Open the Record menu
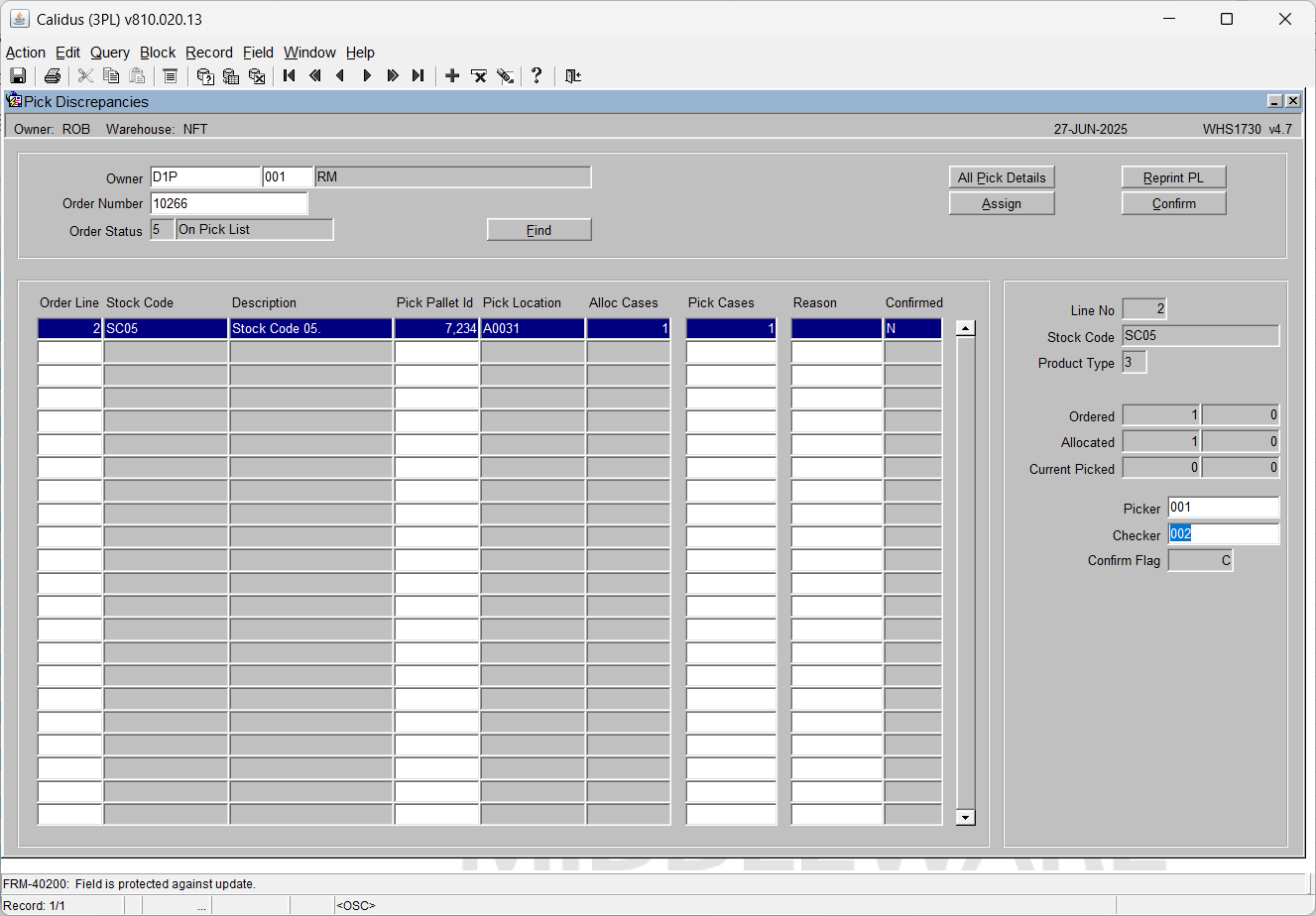 [x=209, y=53]
